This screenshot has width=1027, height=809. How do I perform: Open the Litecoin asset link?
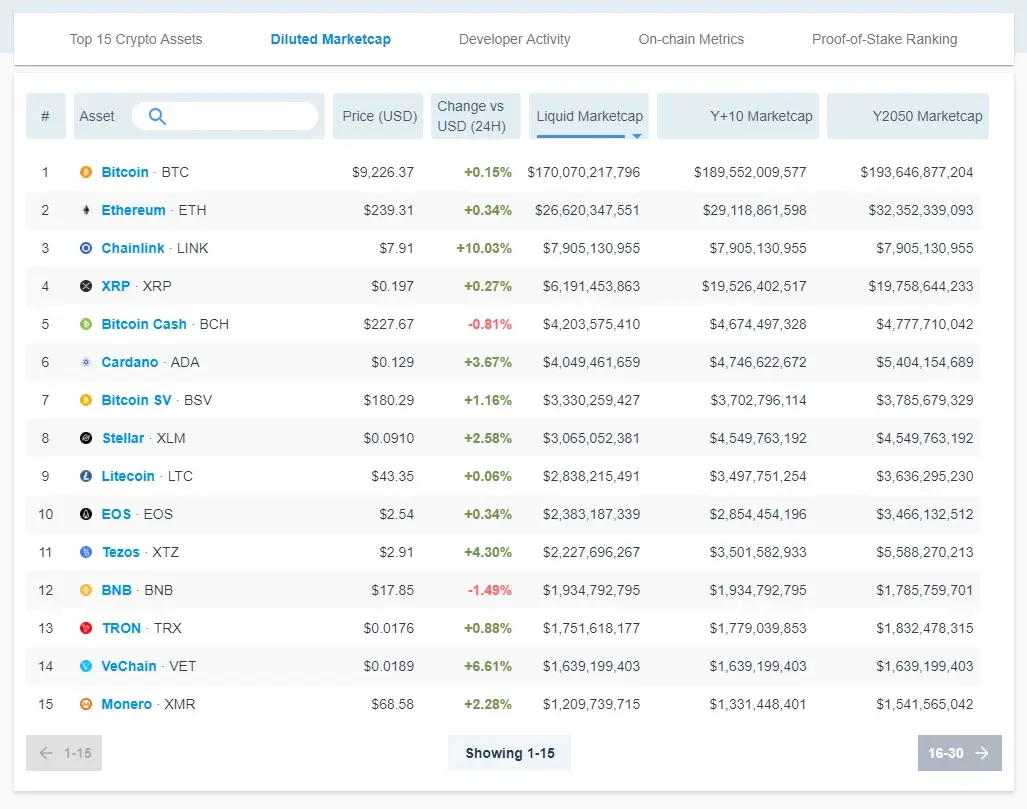point(128,476)
